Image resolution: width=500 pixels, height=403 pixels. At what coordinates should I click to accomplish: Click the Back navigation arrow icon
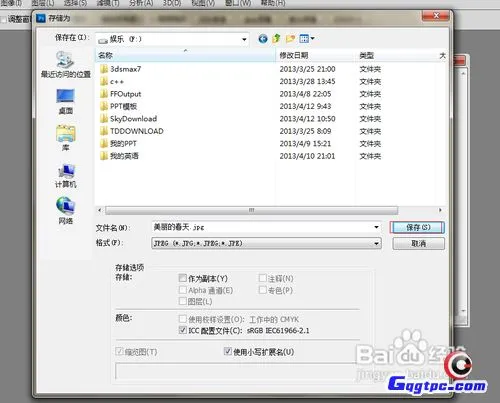click(263, 39)
